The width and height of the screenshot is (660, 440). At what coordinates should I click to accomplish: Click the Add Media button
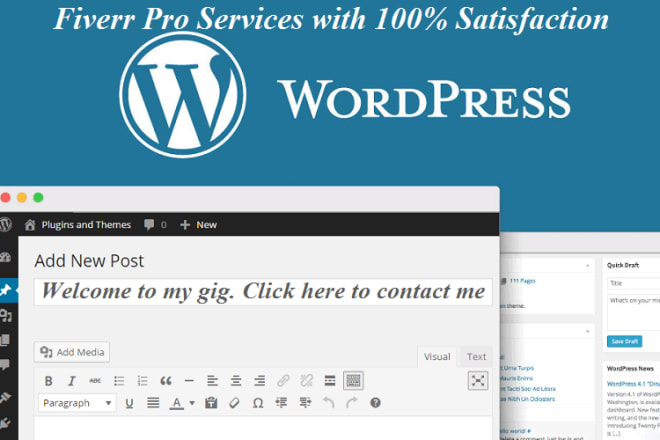click(x=72, y=352)
